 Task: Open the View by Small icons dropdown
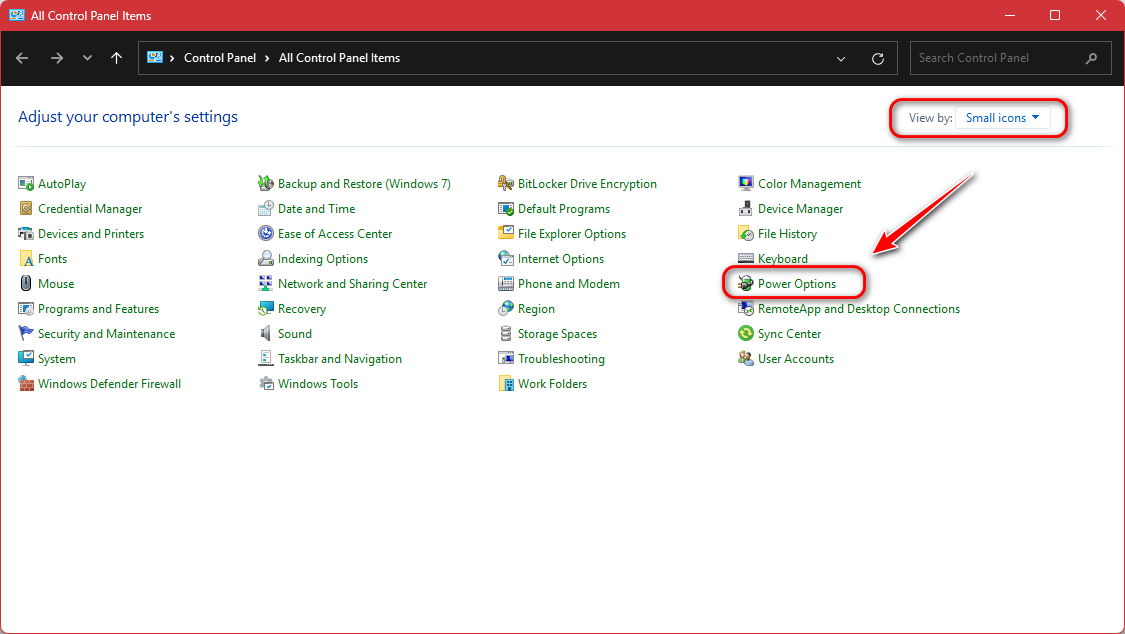tap(1002, 118)
